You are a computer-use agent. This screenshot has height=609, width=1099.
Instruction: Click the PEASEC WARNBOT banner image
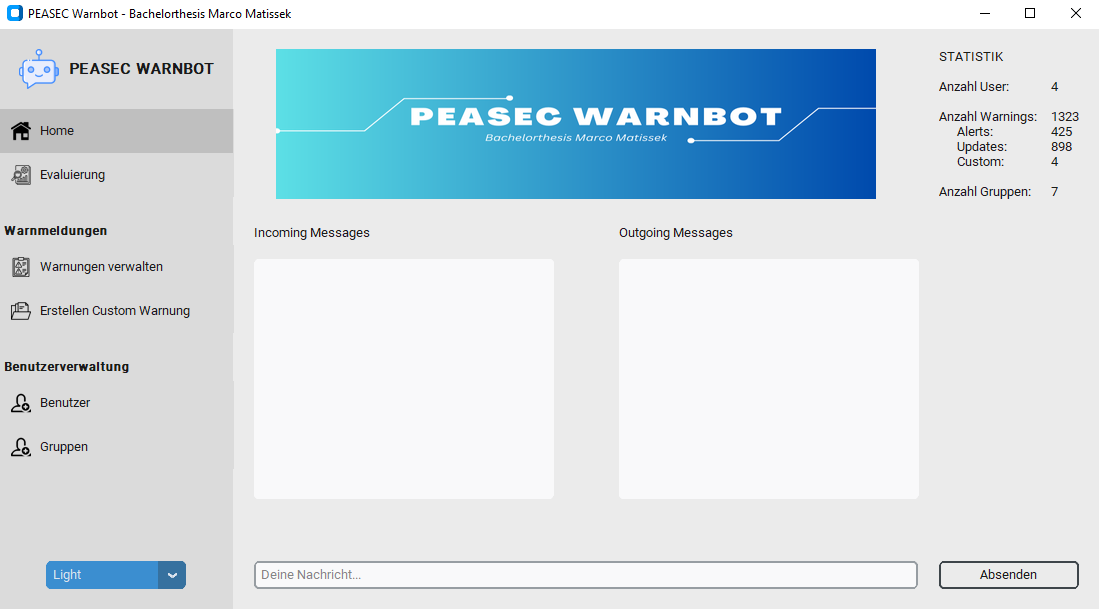575,124
